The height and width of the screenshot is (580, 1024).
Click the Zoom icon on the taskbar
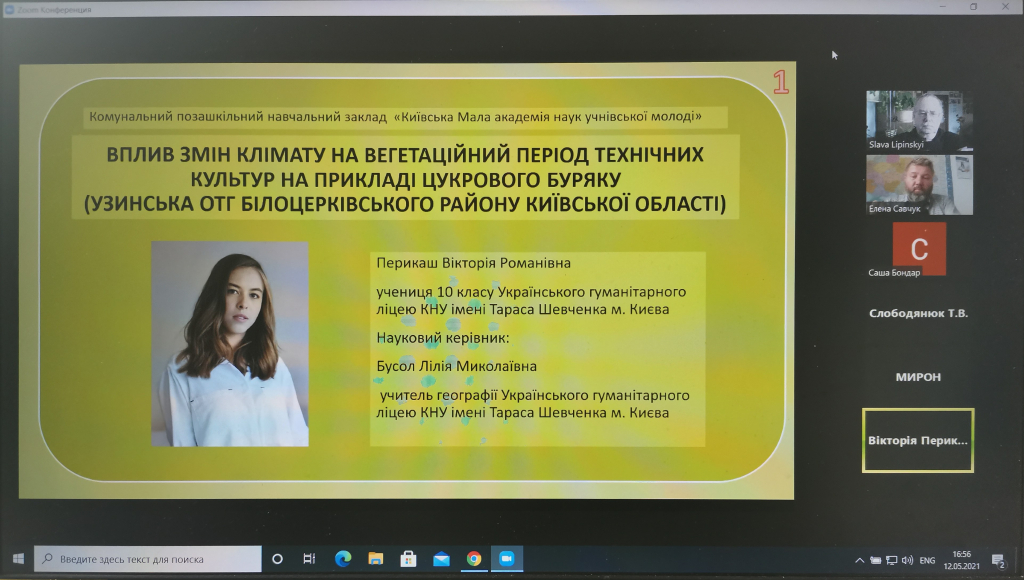coord(507,559)
